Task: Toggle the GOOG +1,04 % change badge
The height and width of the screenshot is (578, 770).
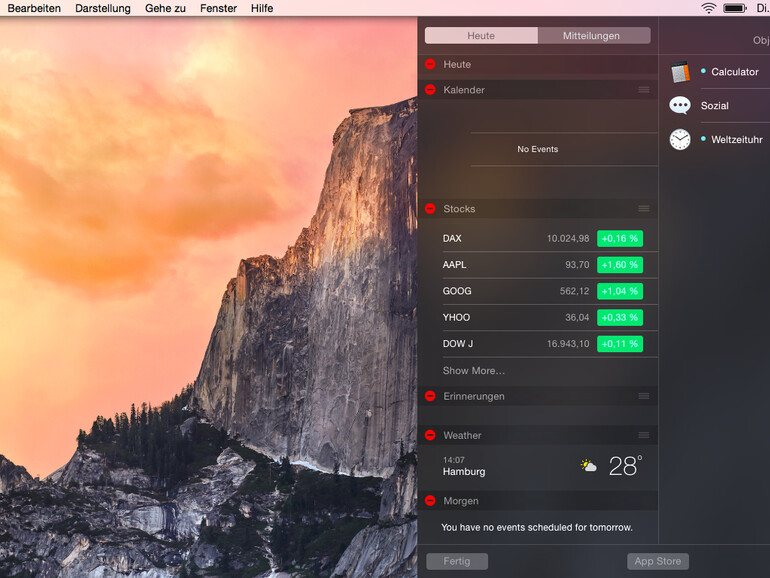Action: coord(620,291)
